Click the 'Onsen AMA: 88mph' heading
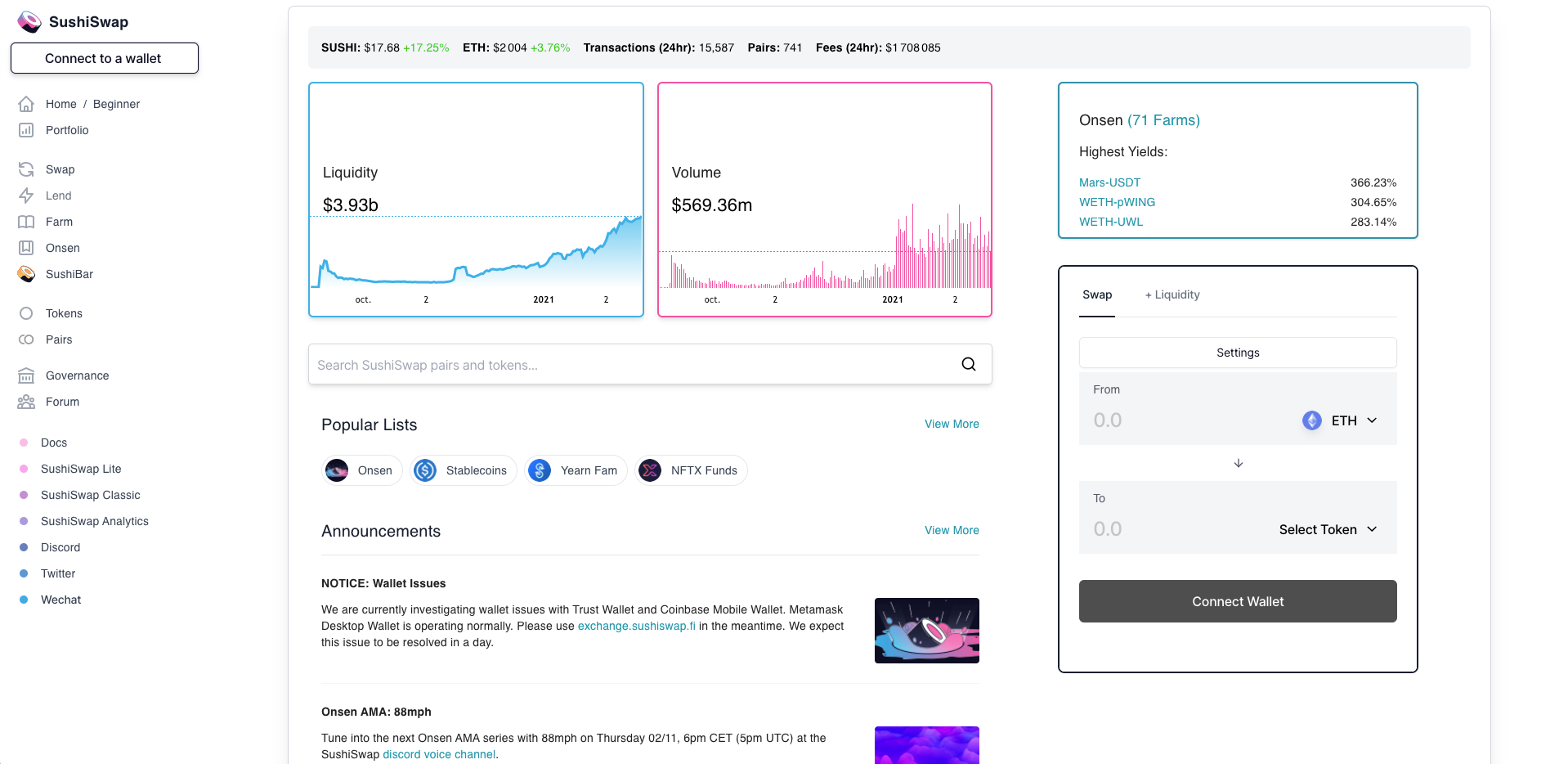 click(x=376, y=712)
